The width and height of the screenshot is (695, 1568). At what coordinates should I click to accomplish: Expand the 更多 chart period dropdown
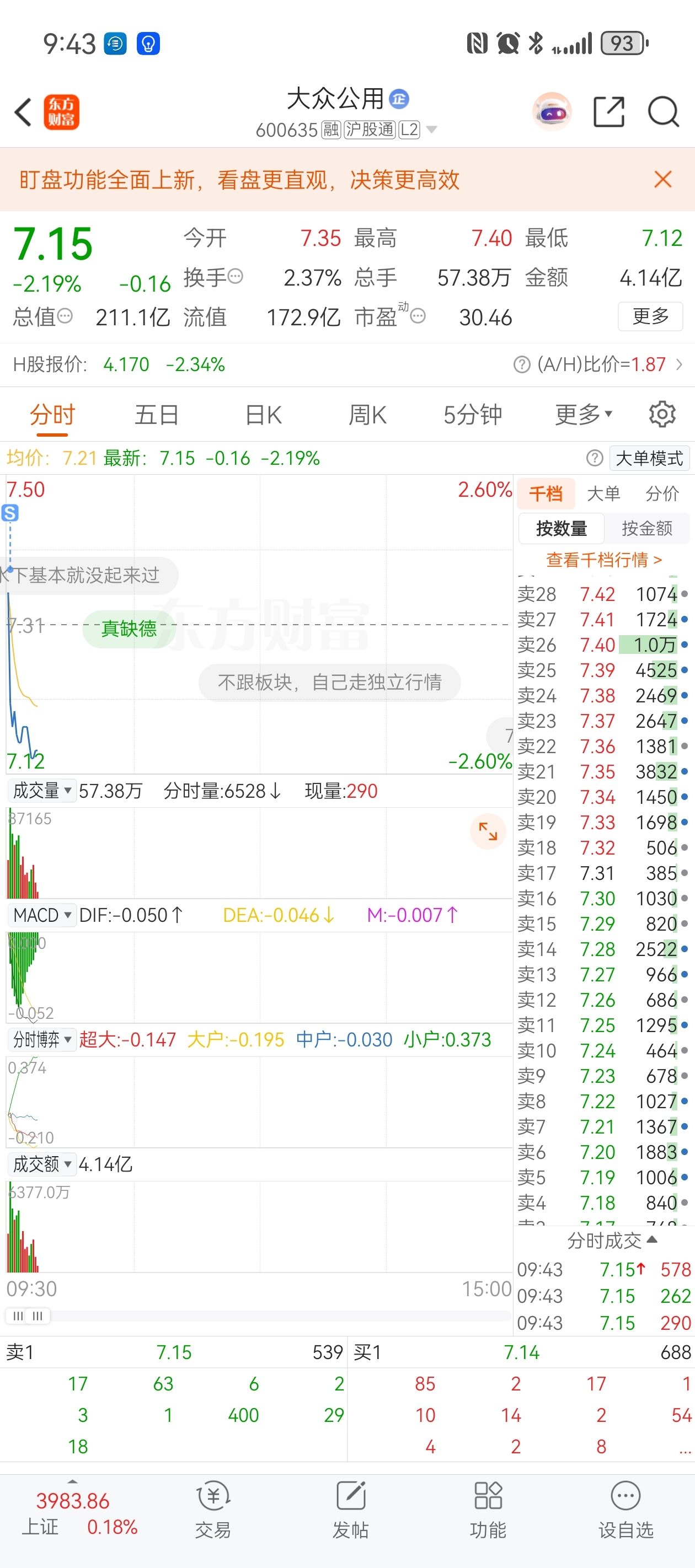pyautogui.click(x=583, y=415)
